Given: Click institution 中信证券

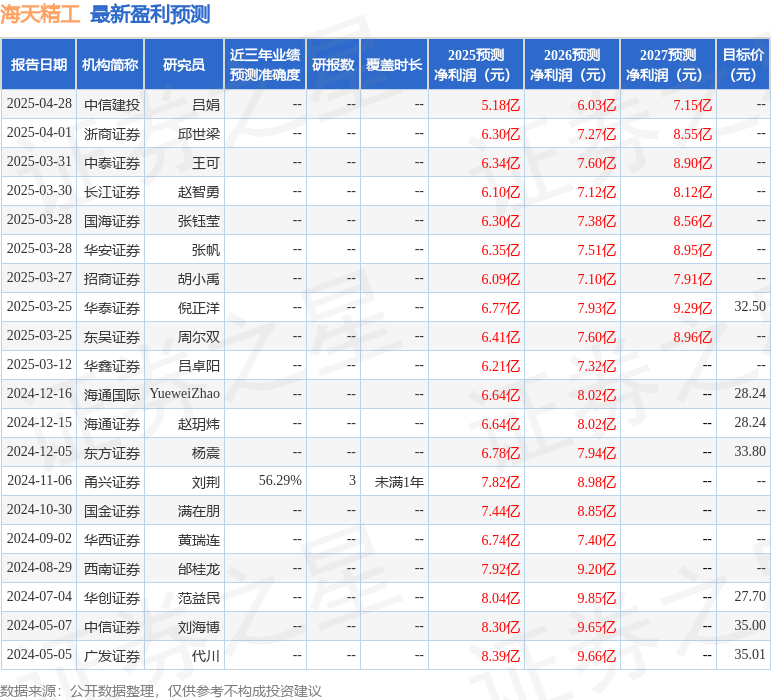Looking at the screenshot, I should point(112,627).
